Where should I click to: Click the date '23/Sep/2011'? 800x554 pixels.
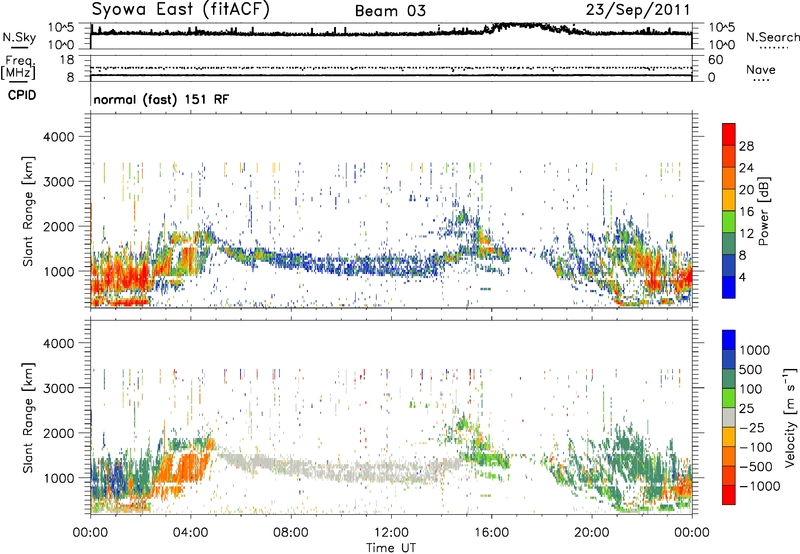click(x=638, y=10)
